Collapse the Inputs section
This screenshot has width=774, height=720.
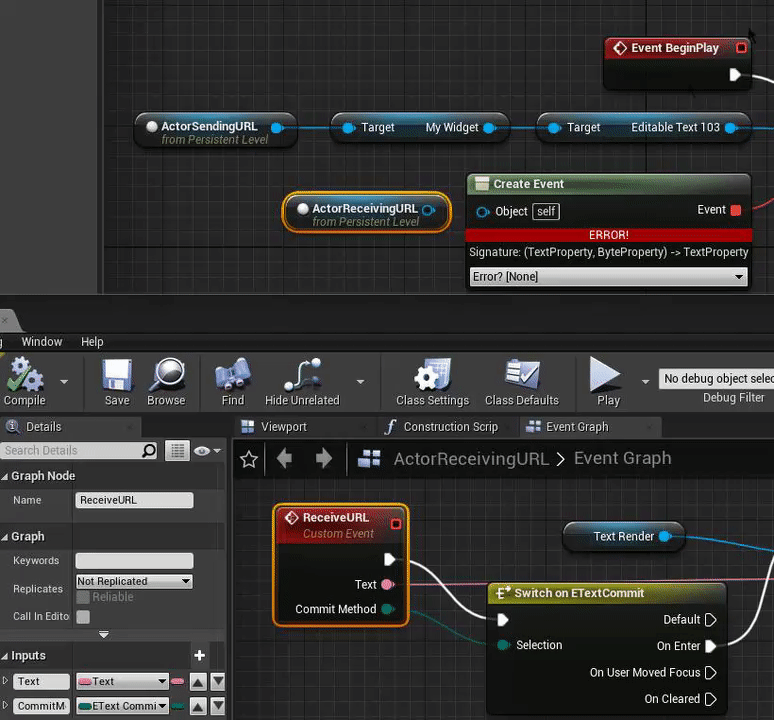pyautogui.click(x=5, y=656)
